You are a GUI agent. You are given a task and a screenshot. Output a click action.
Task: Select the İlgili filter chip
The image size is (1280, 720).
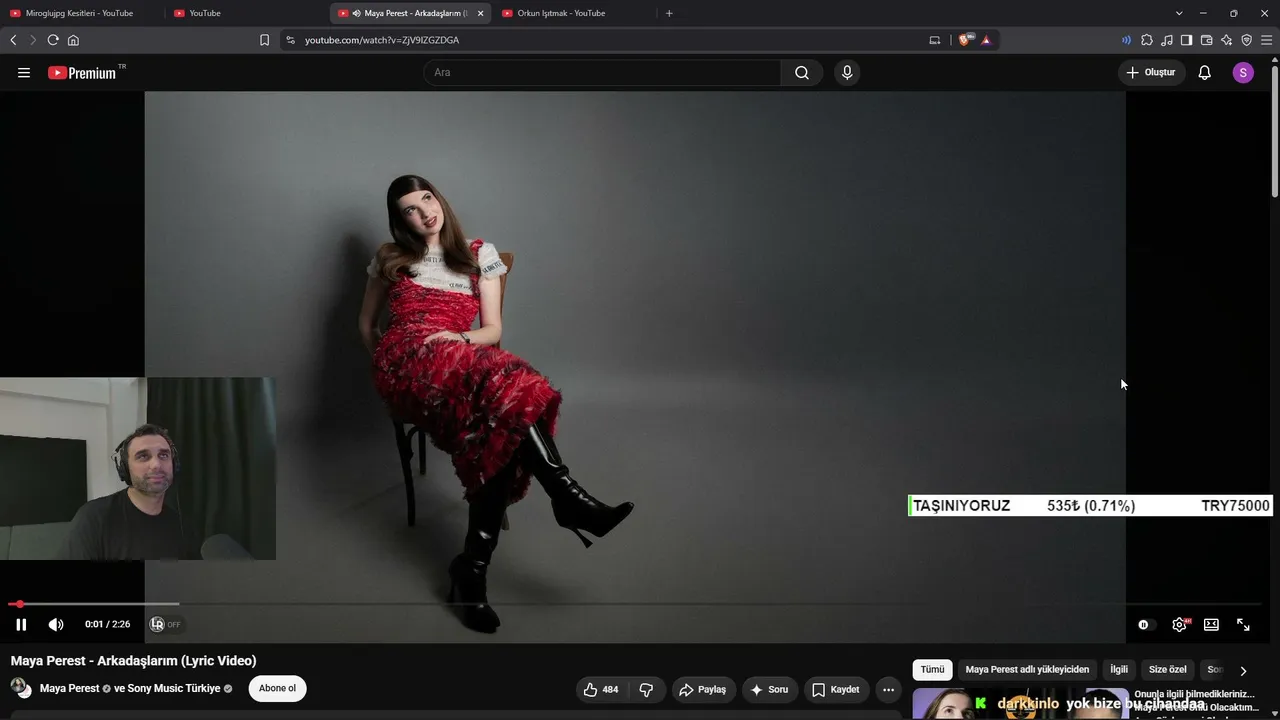[x=1119, y=670]
